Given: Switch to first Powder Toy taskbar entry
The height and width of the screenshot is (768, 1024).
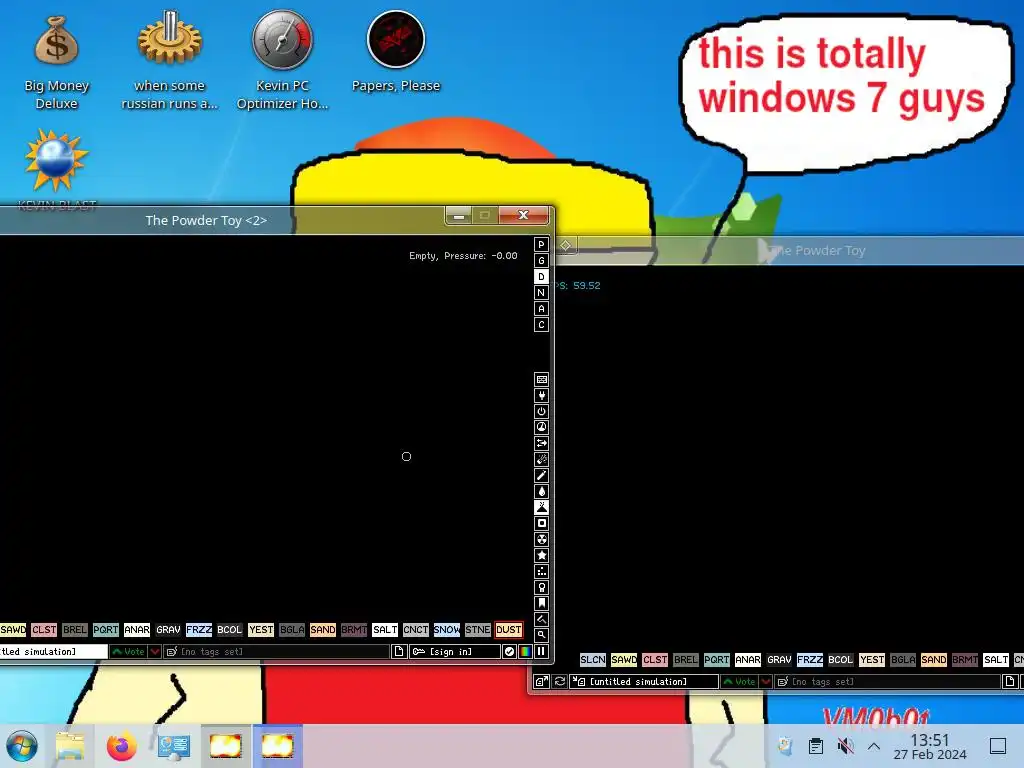Looking at the screenshot, I should tap(225, 746).
